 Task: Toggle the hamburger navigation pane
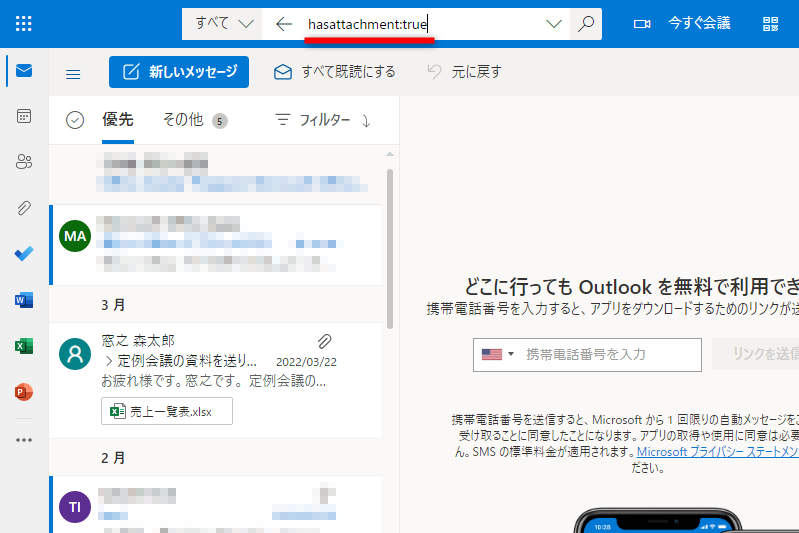(73, 74)
